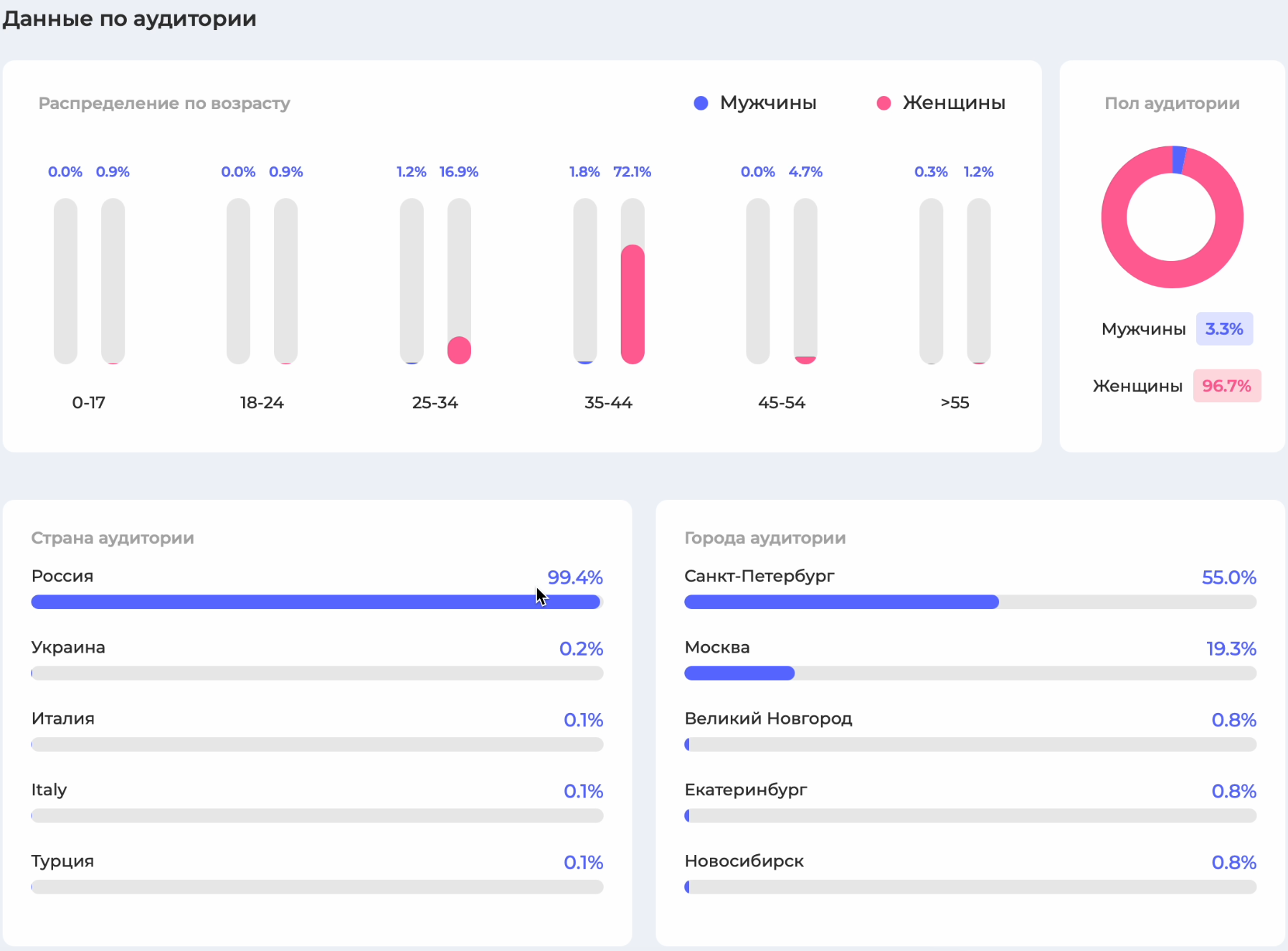Select the Украина country row label
Image resolution: width=1288 pixels, height=951 pixels.
68,648
